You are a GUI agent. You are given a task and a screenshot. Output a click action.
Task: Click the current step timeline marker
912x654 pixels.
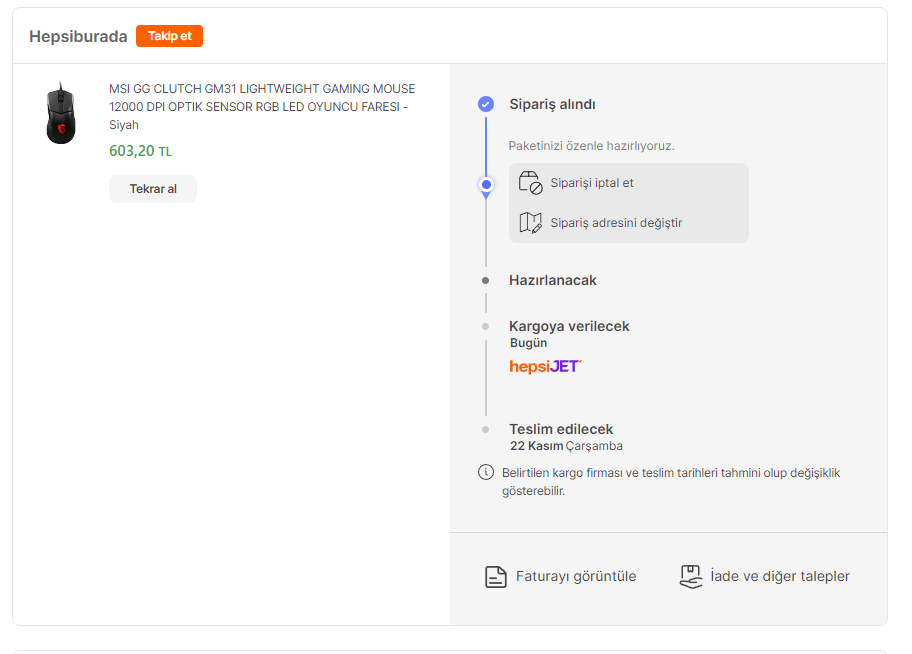coord(486,185)
